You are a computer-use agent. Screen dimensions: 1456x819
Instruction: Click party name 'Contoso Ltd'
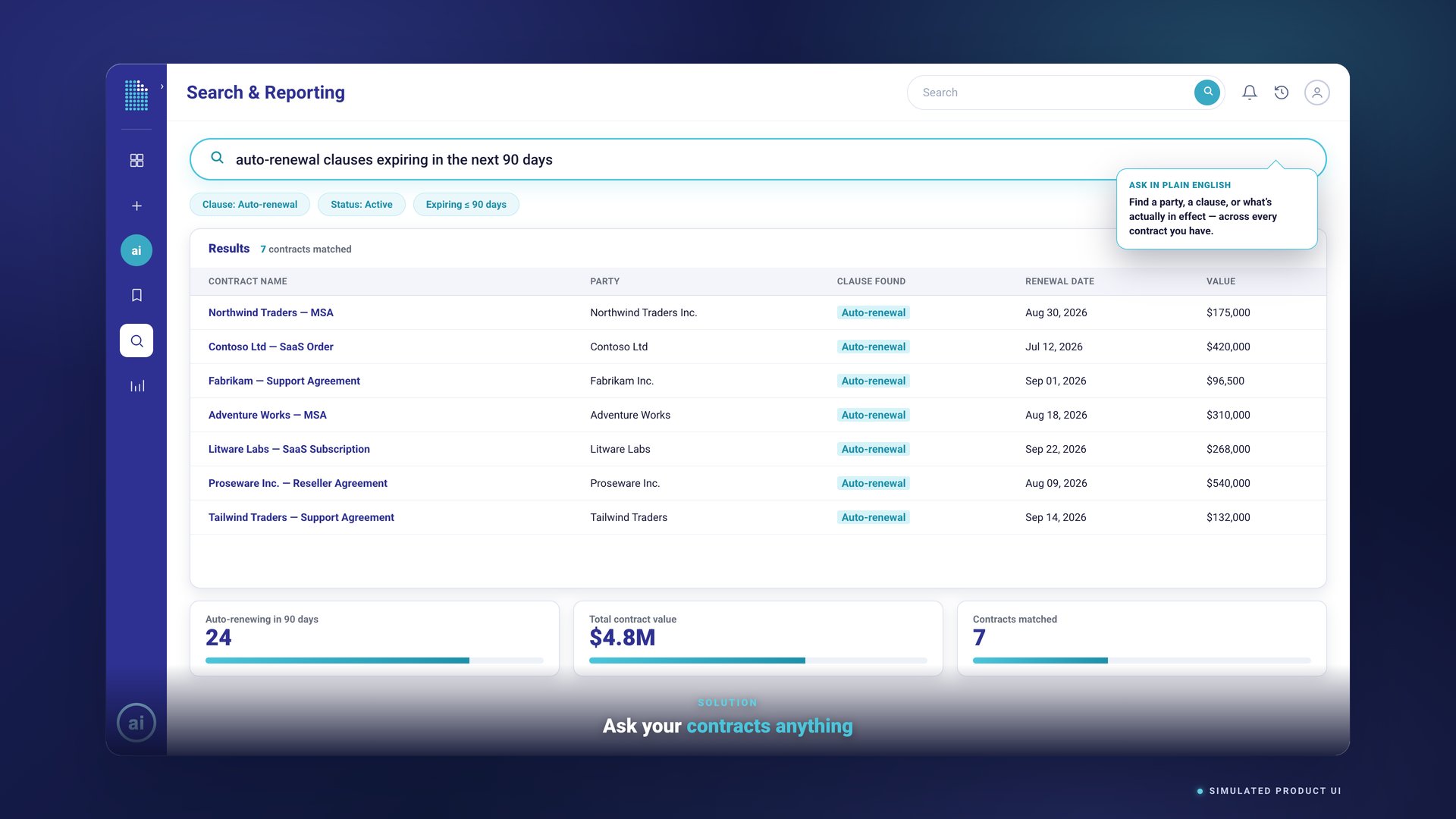tap(619, 347)
